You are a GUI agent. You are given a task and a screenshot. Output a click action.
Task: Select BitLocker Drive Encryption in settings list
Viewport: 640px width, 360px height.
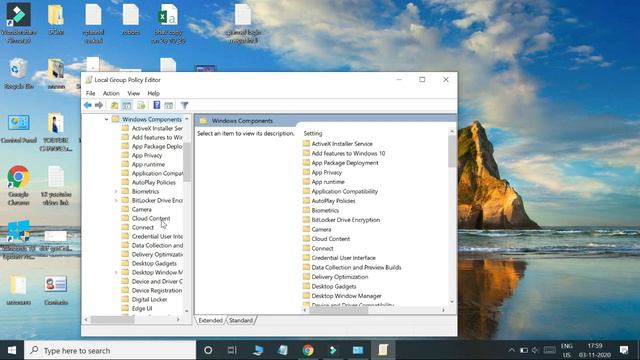tap(346, 220)
